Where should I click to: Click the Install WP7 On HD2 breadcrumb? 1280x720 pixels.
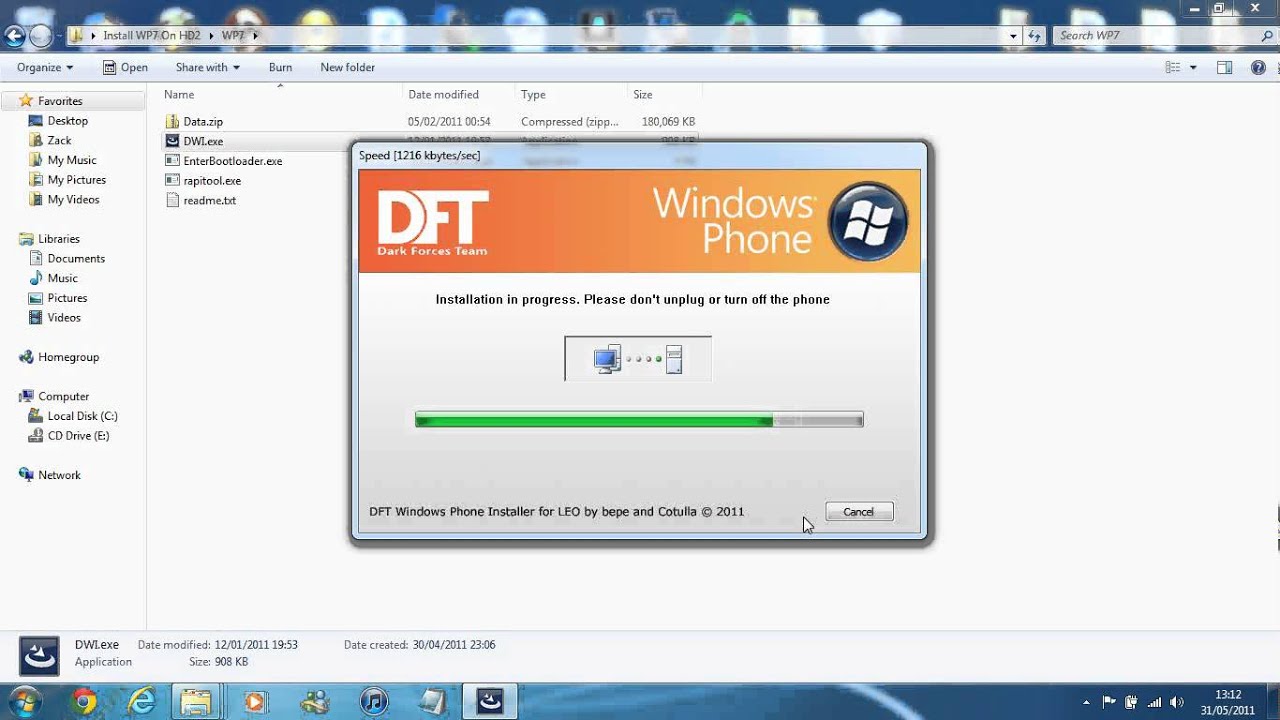pyautogui.click(x=152, y=35)
